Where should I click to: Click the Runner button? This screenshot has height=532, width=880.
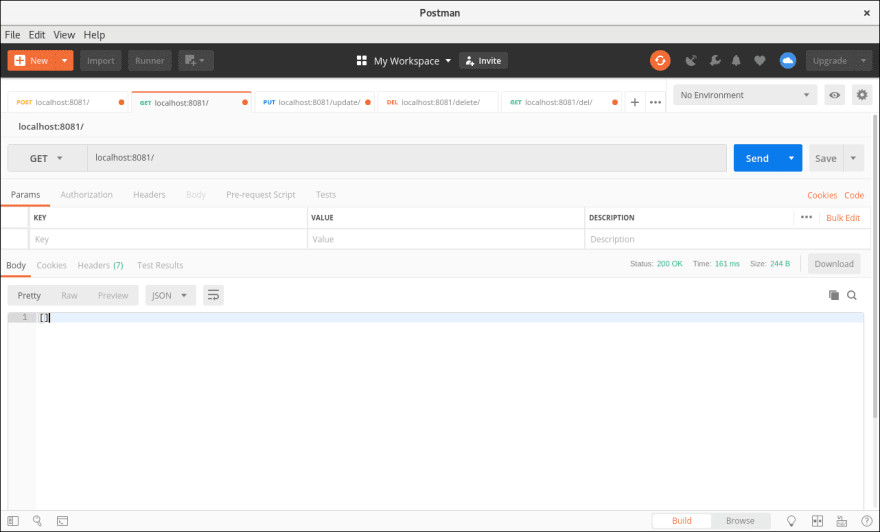tap(149, 61)
